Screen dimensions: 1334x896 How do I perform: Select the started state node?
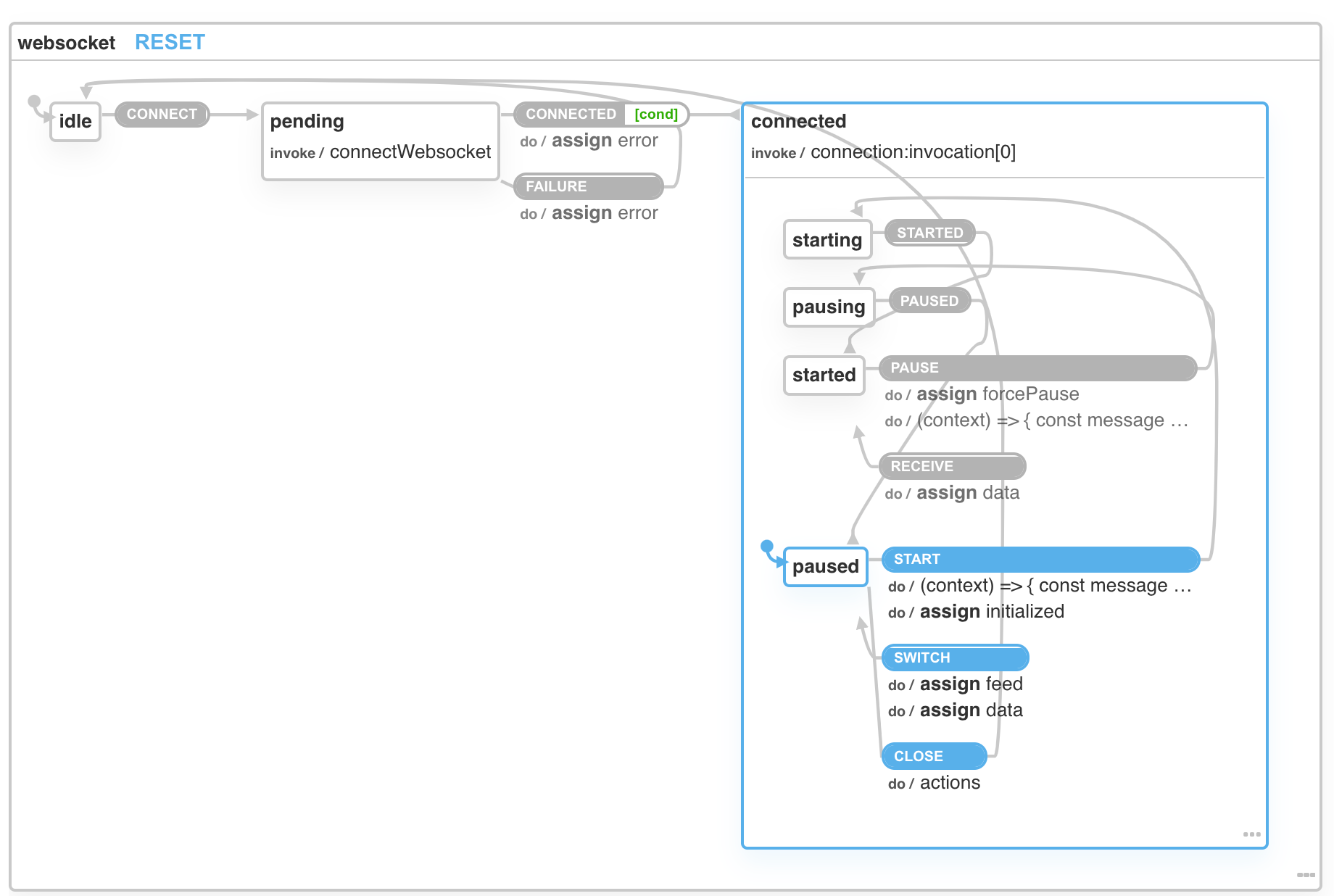coord(824,375)
